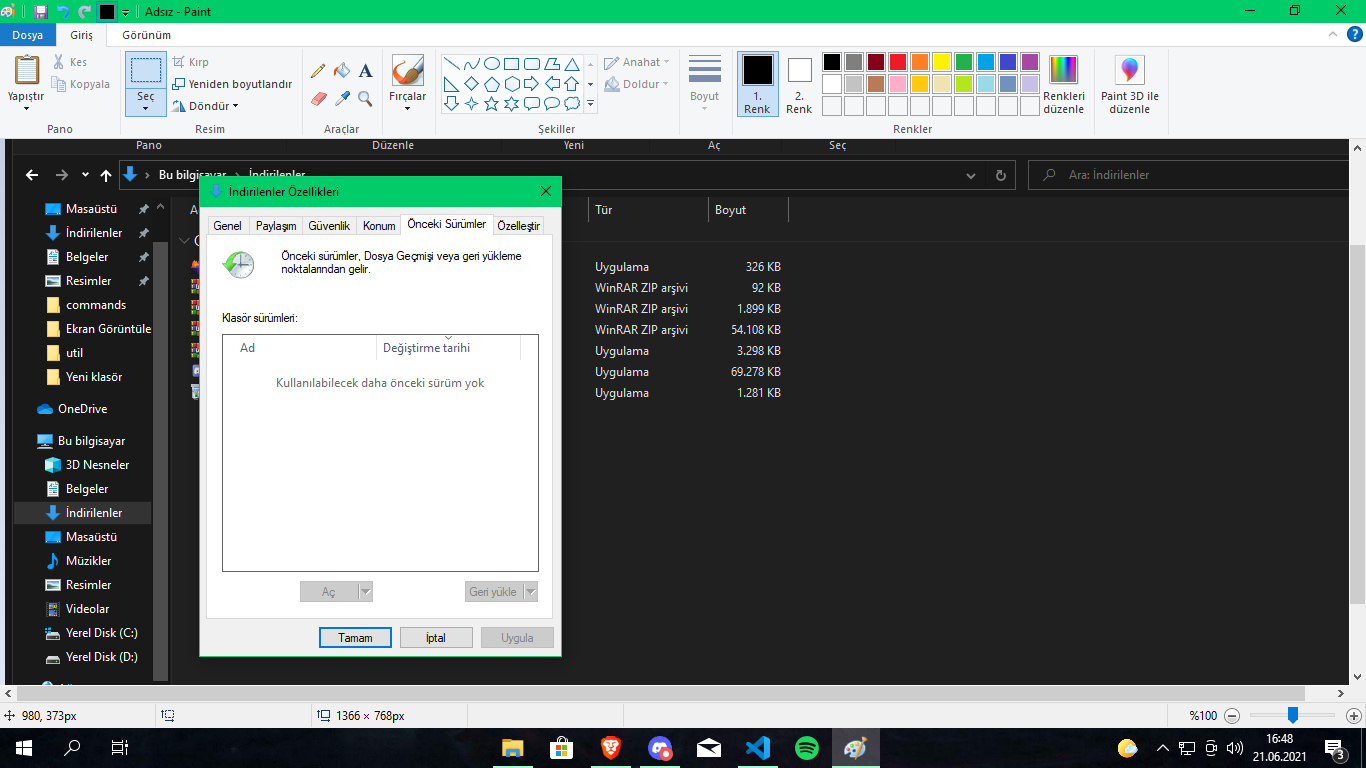
Task: Open File Explorer from the taskbar
Action: coord(512,747)
